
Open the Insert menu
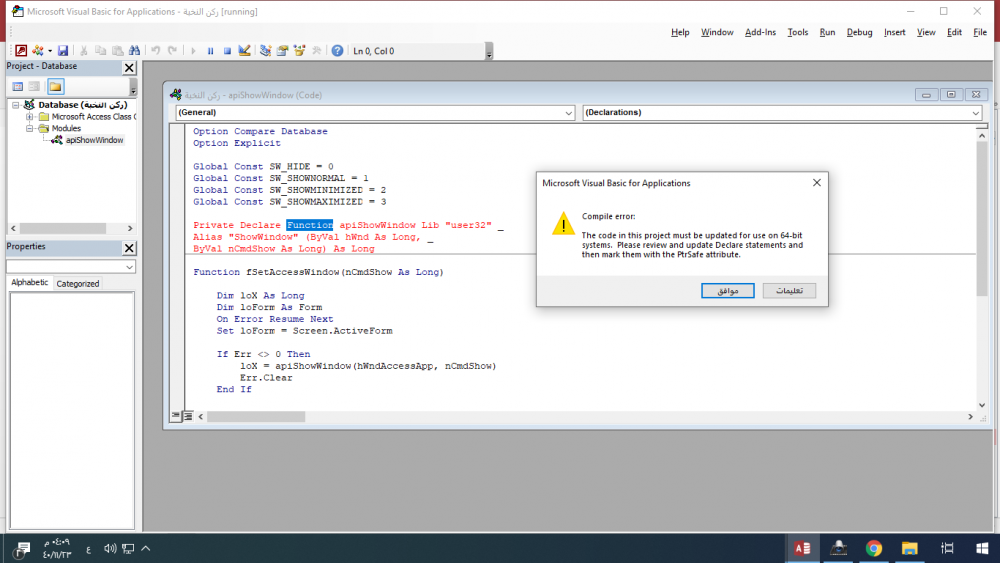pos(894,32)
